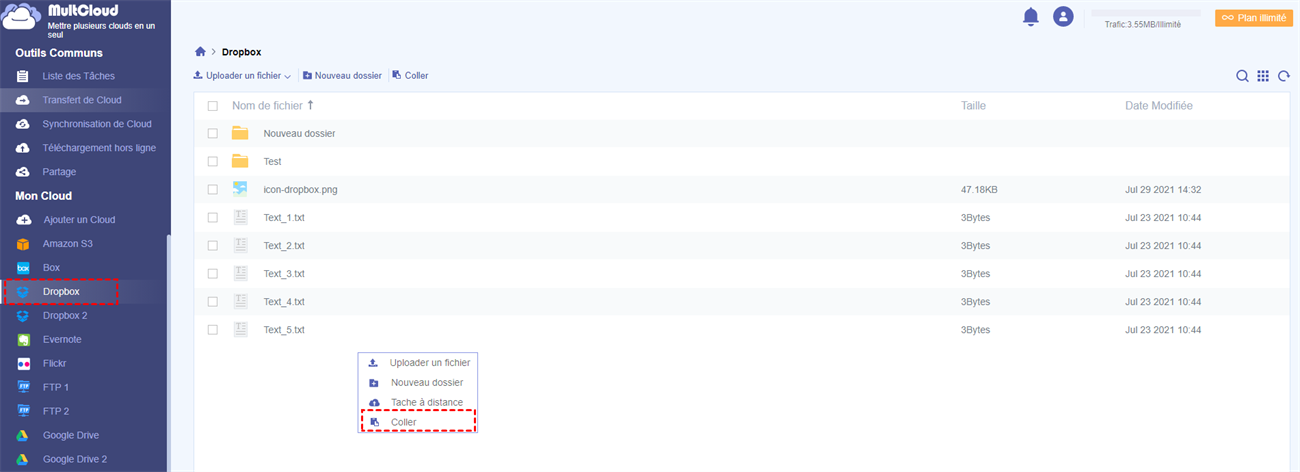Viewport: 1300px width, 472px height.
Task: Click the search magnifier icon
Action: pos(1242,76)
